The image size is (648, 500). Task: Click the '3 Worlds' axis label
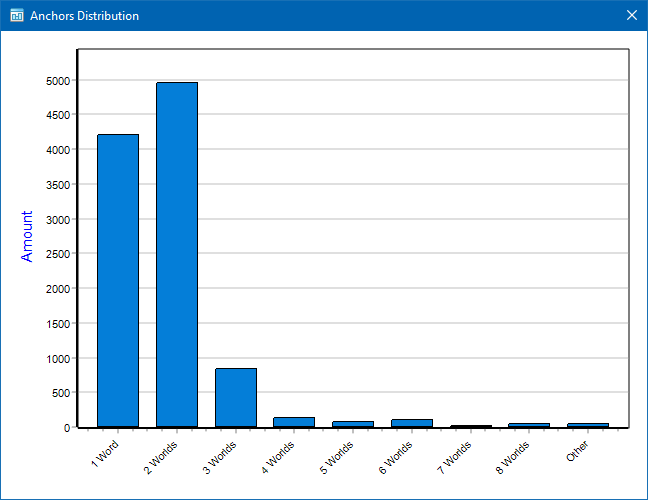[x=219, y=457]
